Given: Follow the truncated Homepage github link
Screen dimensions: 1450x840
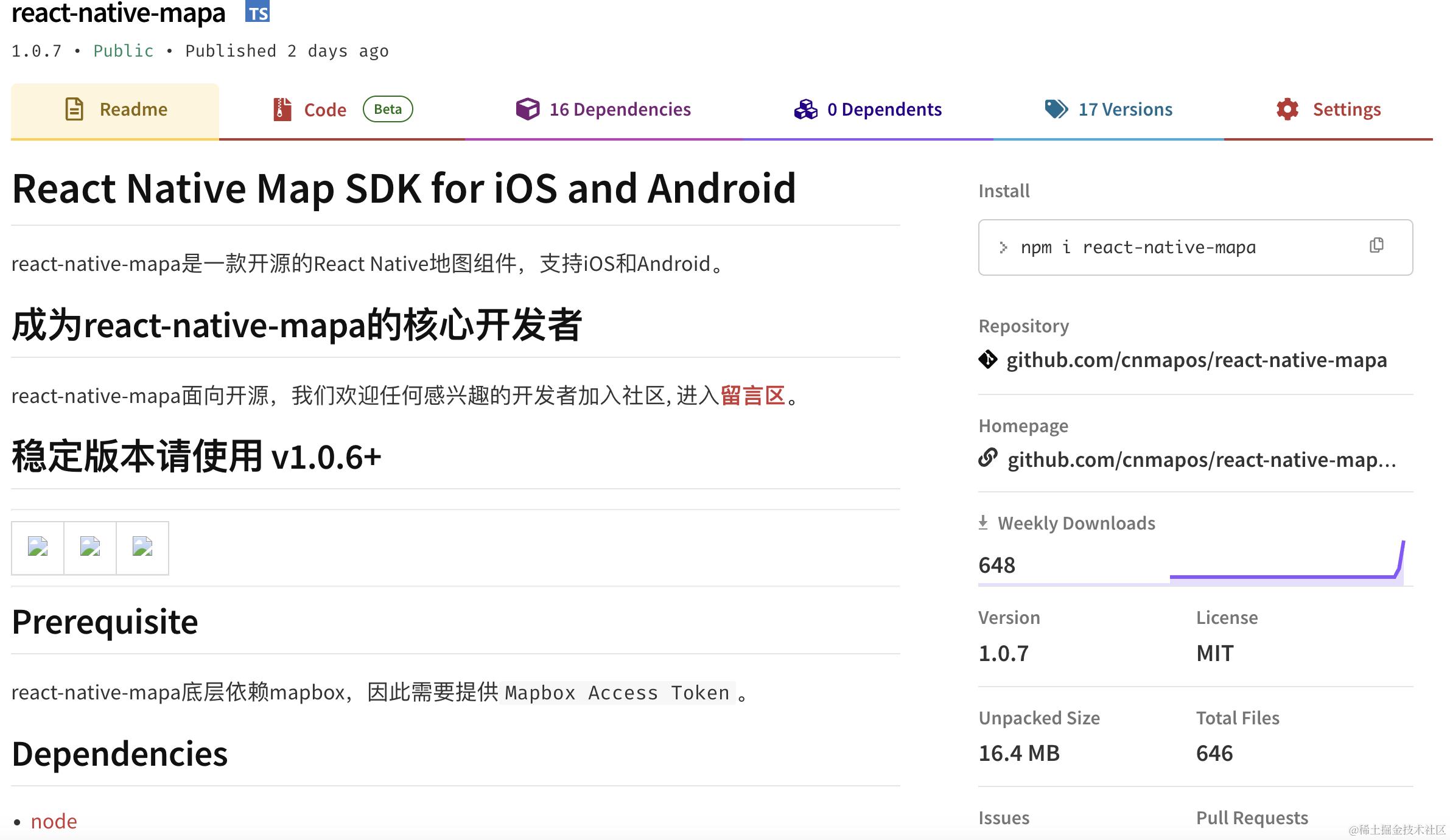Looking at the screenshot, I should [1201, 460].
